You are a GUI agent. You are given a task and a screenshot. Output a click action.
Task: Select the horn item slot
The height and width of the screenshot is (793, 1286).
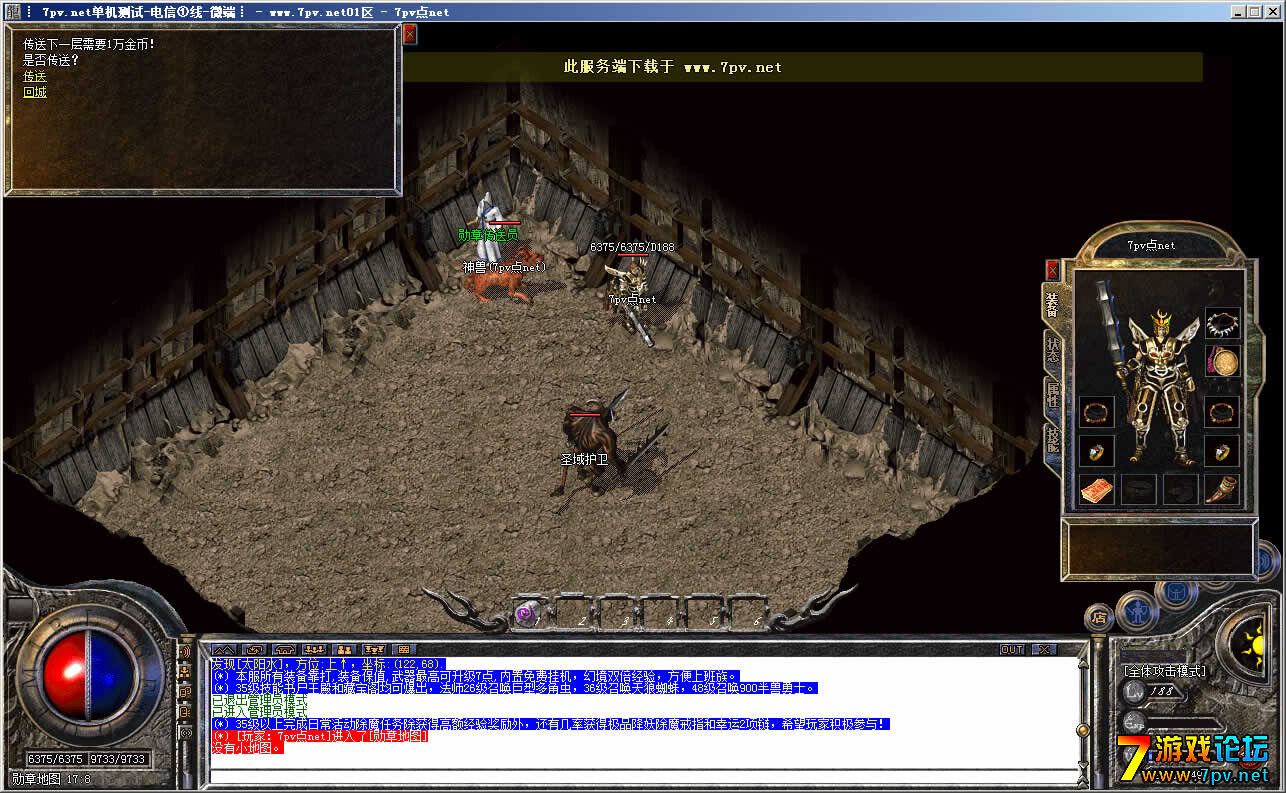tap(1221, 490)
